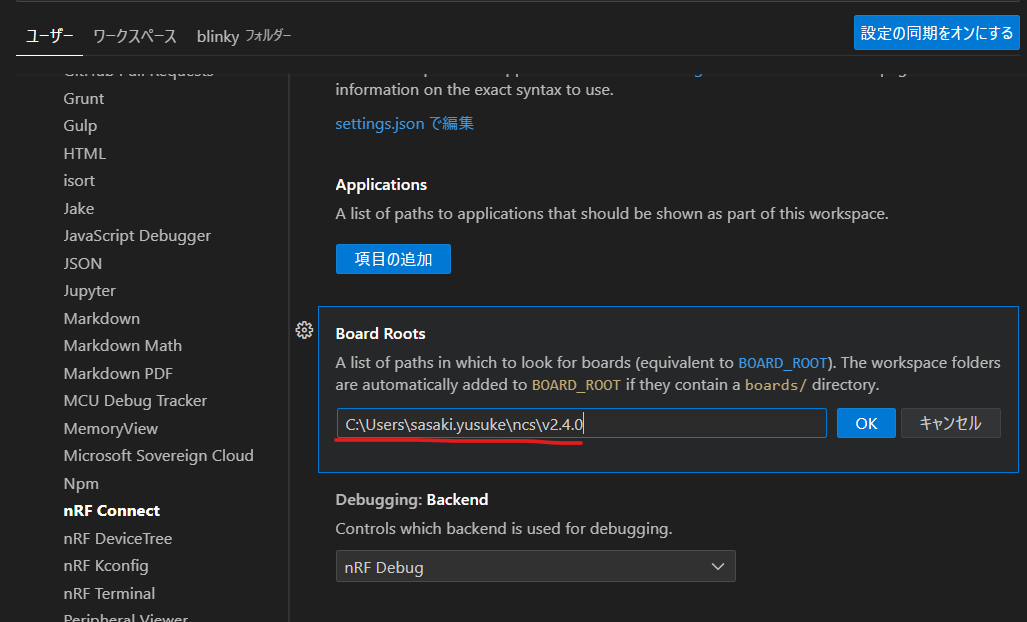
Task: Select nRF DeviceTree in the sidebar
Action: [x=117, y=538]
